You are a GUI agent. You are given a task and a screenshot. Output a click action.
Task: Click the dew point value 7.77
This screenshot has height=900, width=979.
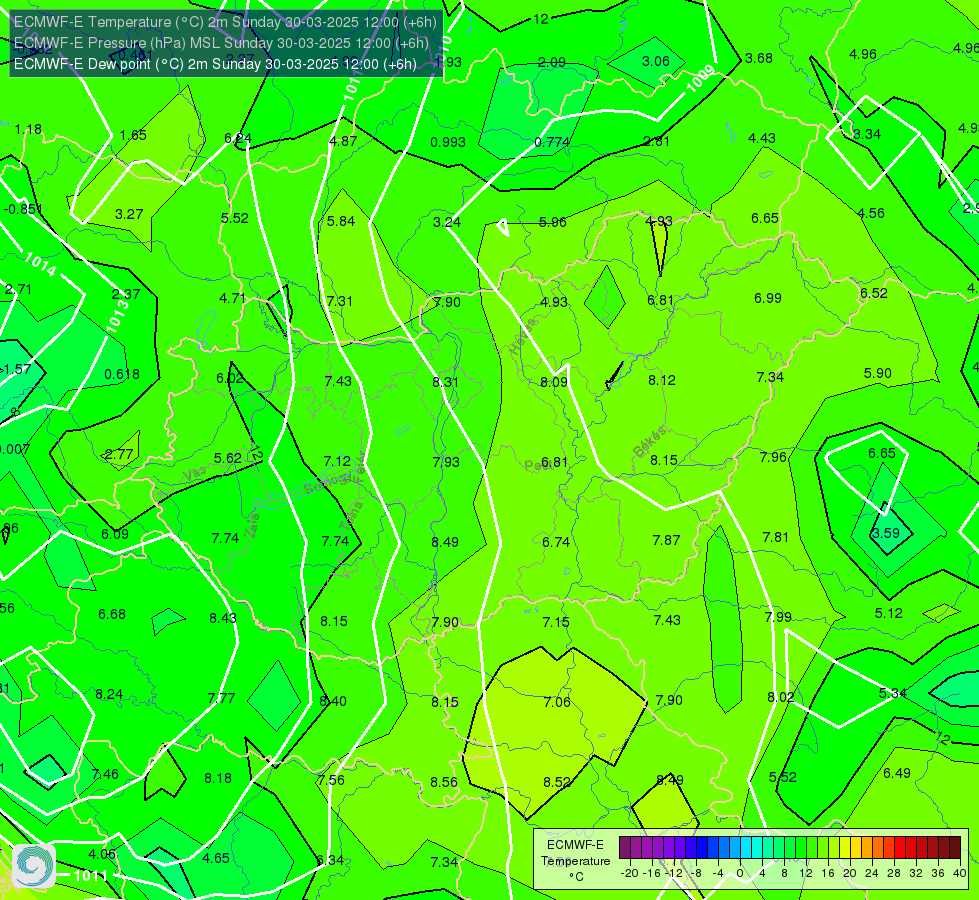[x=221, y=698]
